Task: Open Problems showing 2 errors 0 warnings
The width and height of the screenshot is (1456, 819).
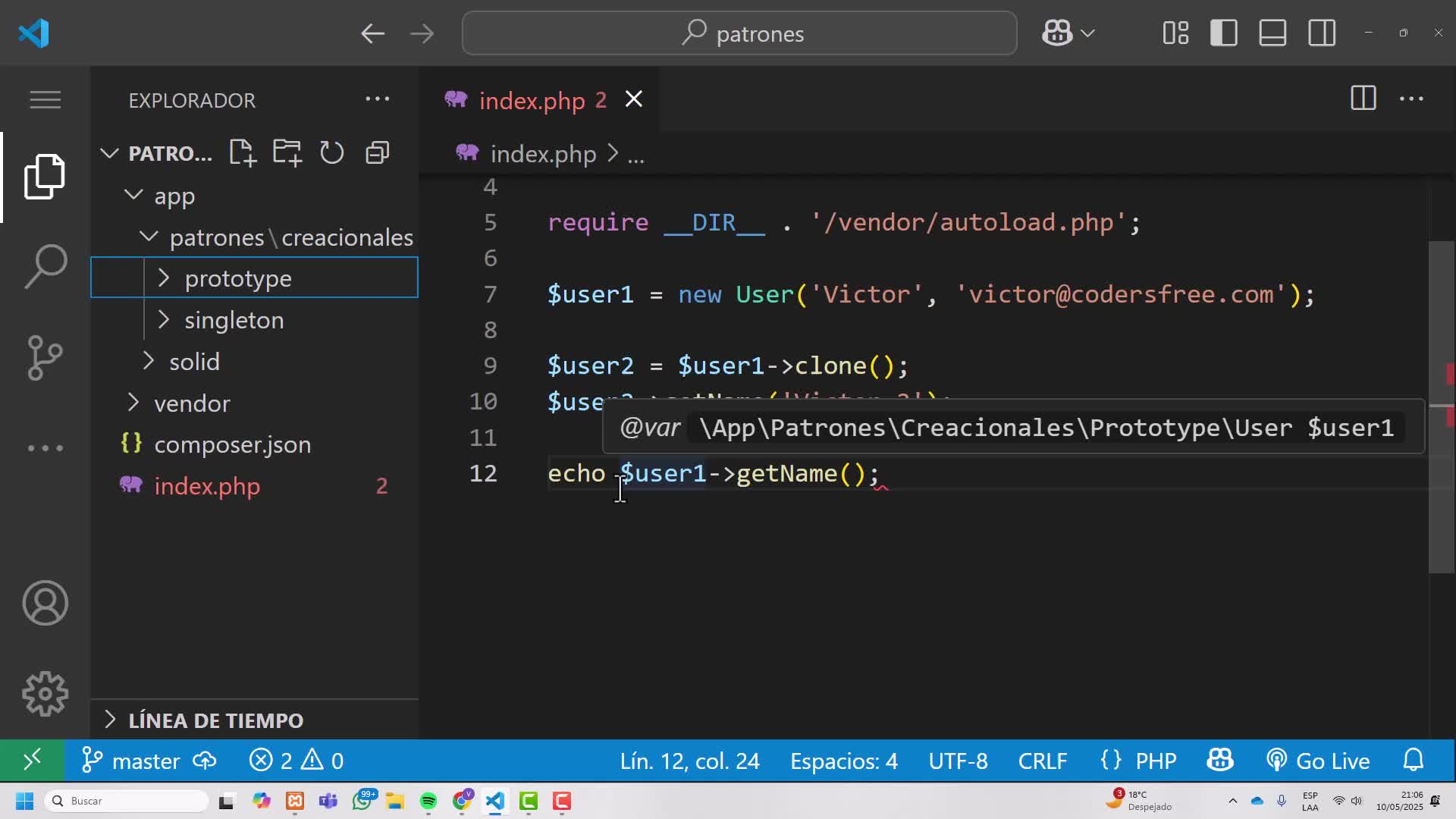Action: (297, 761)
